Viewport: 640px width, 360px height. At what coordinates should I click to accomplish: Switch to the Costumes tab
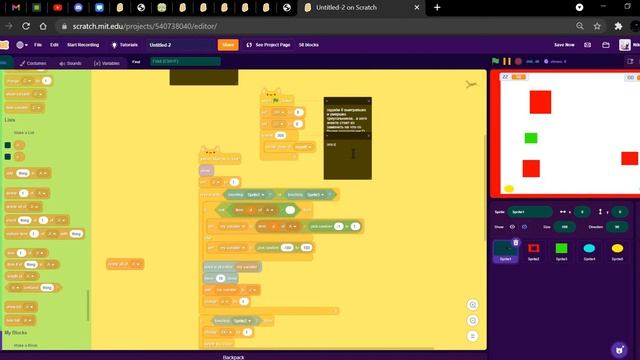[33, 63]
